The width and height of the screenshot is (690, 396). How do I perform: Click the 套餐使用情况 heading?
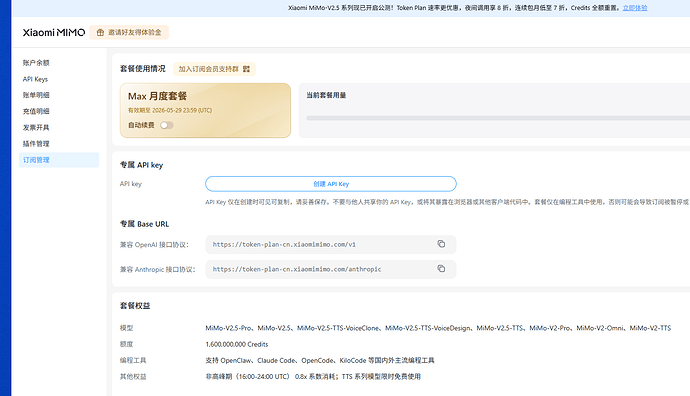[143, 69]
